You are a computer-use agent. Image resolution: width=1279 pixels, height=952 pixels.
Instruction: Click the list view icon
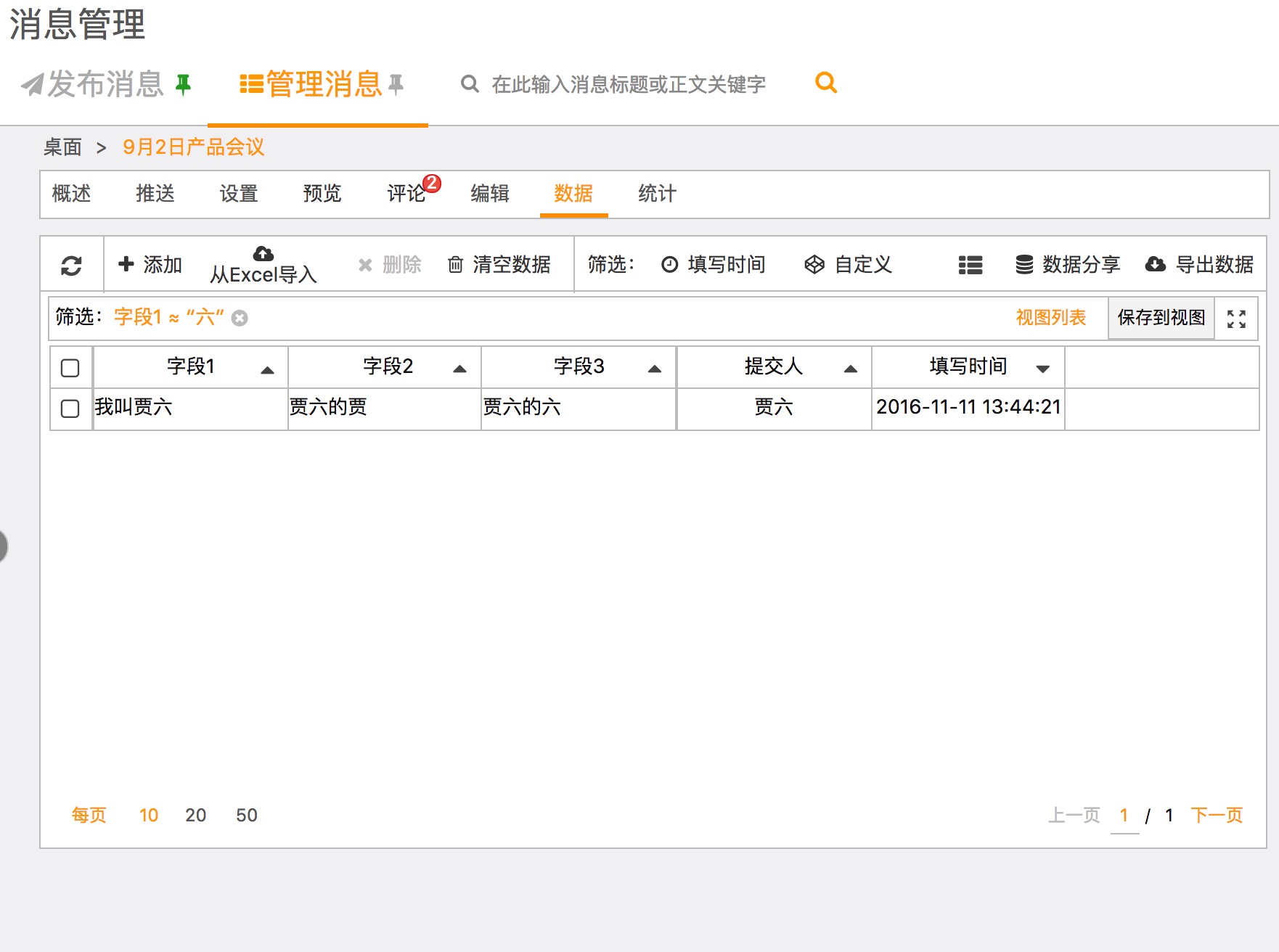coord(971,266)
